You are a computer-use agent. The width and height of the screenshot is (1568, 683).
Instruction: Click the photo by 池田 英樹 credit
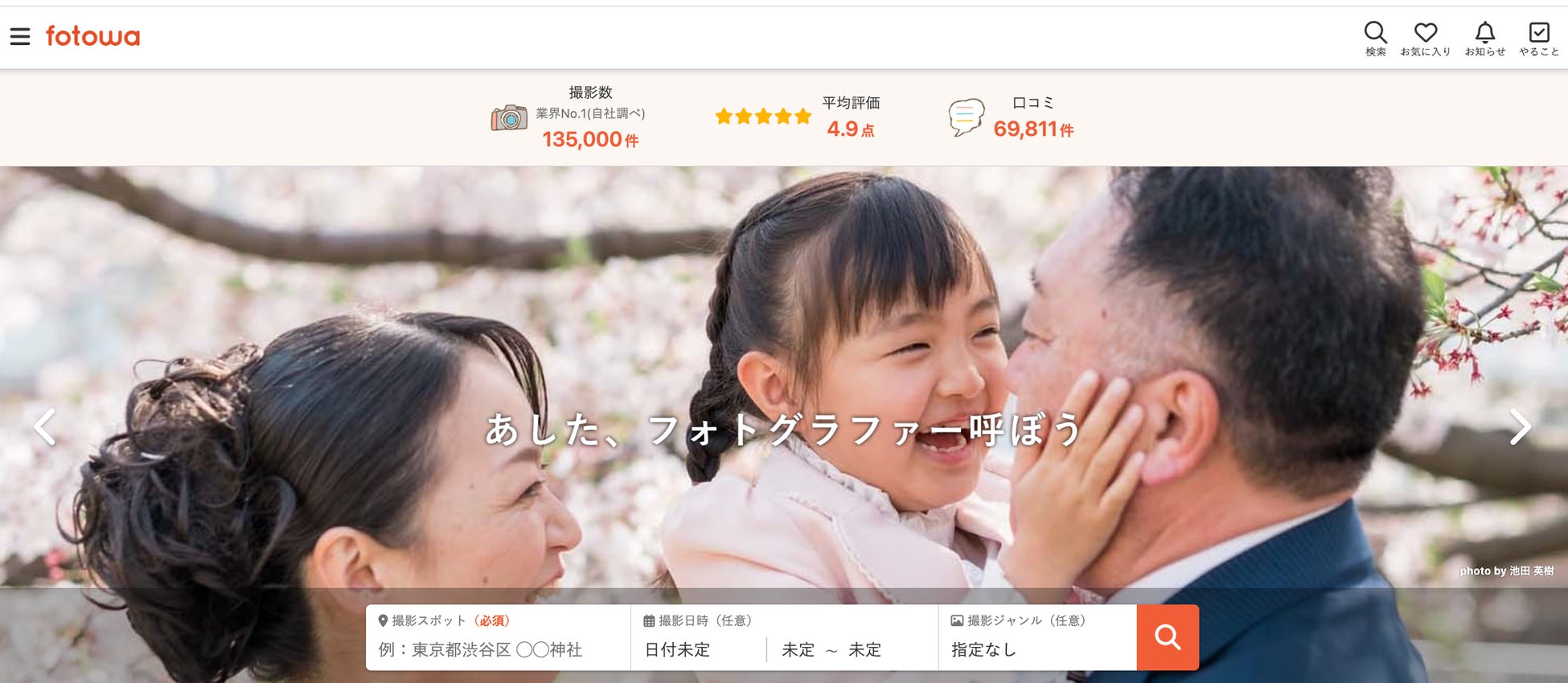click(x=1507, y=571)
